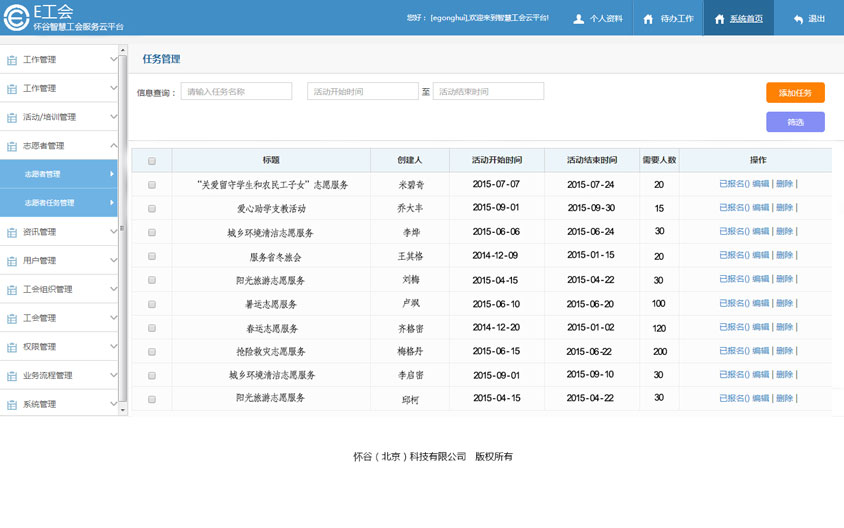Click the person icon beside 个人资料
844x528 pixels.
click(579, 19)
